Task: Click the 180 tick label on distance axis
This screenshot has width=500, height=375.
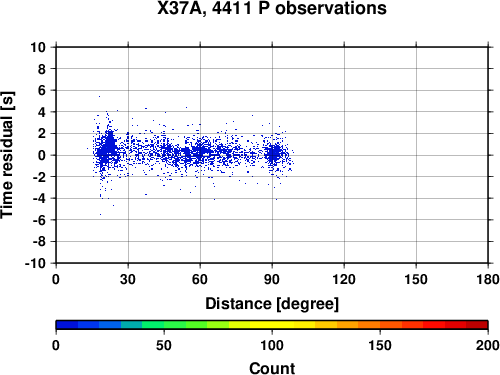Action: point(488,279)
